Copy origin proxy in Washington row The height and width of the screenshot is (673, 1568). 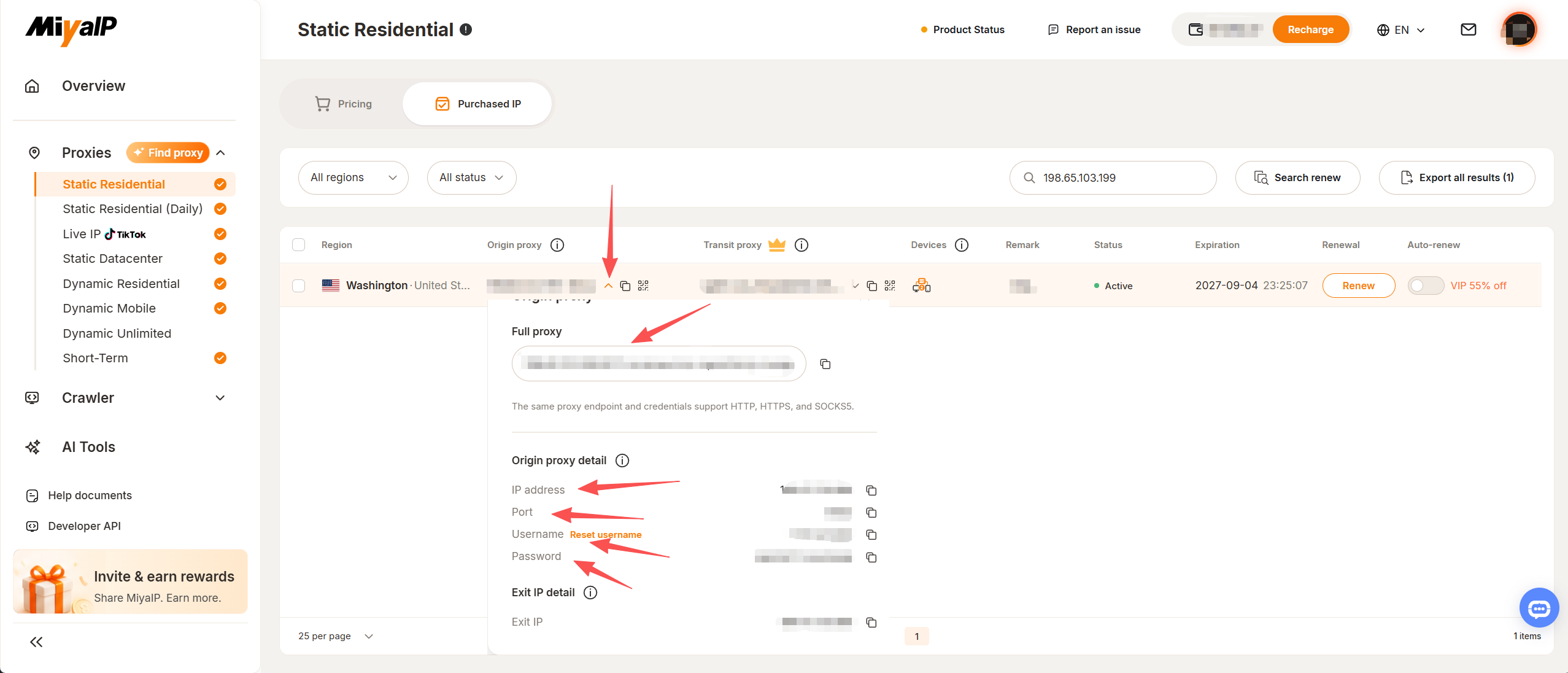click(625, 286)
